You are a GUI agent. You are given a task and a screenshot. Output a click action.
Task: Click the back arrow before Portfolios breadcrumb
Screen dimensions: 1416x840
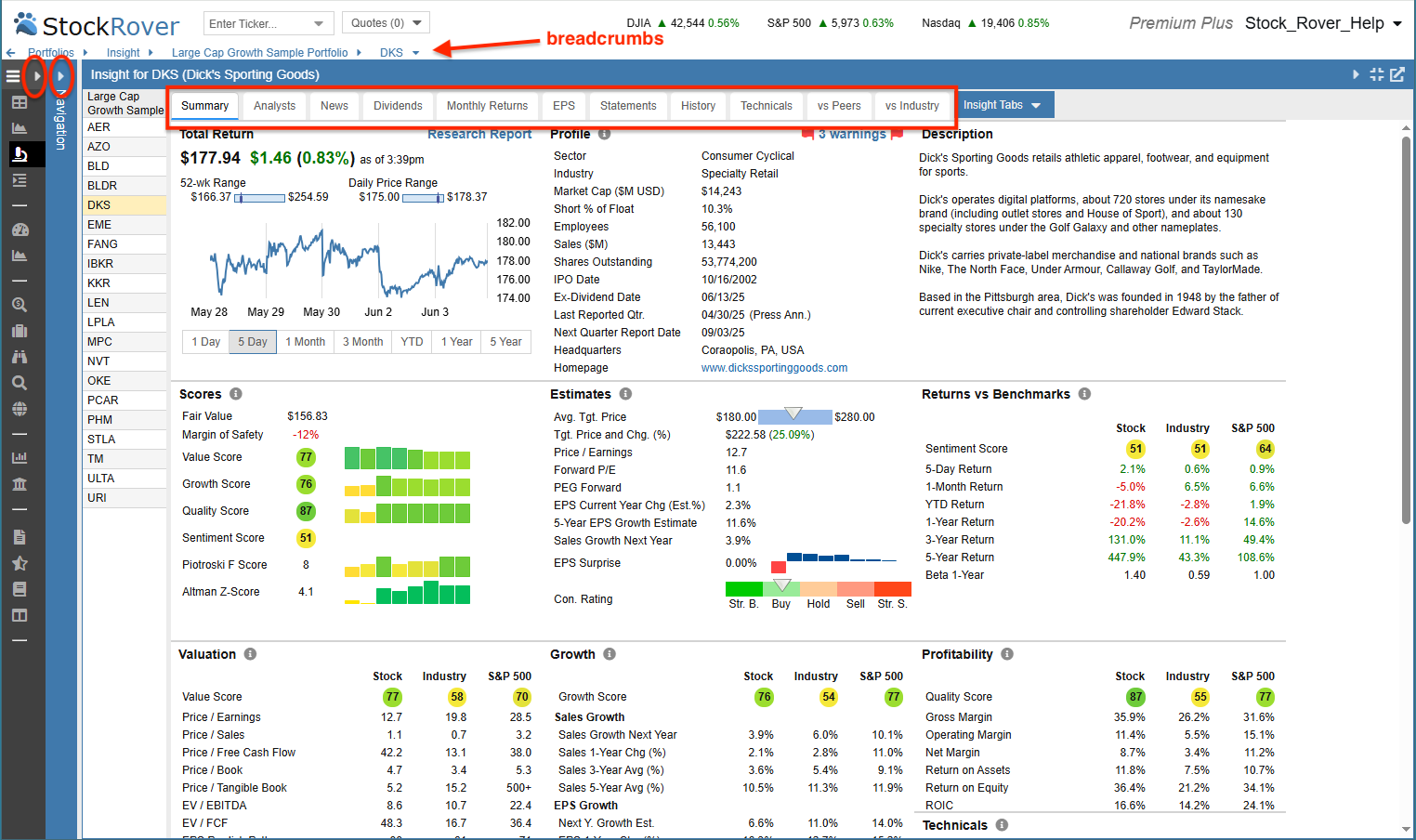[x=10, y=53]
